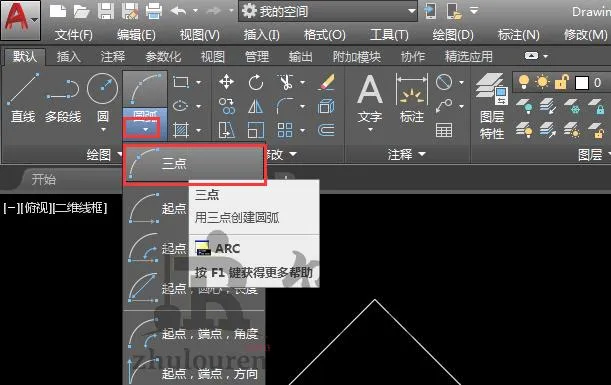This screenshot has height=385, width=611.
Task: Open the 视图(V) menu
Action: (200, 35)
